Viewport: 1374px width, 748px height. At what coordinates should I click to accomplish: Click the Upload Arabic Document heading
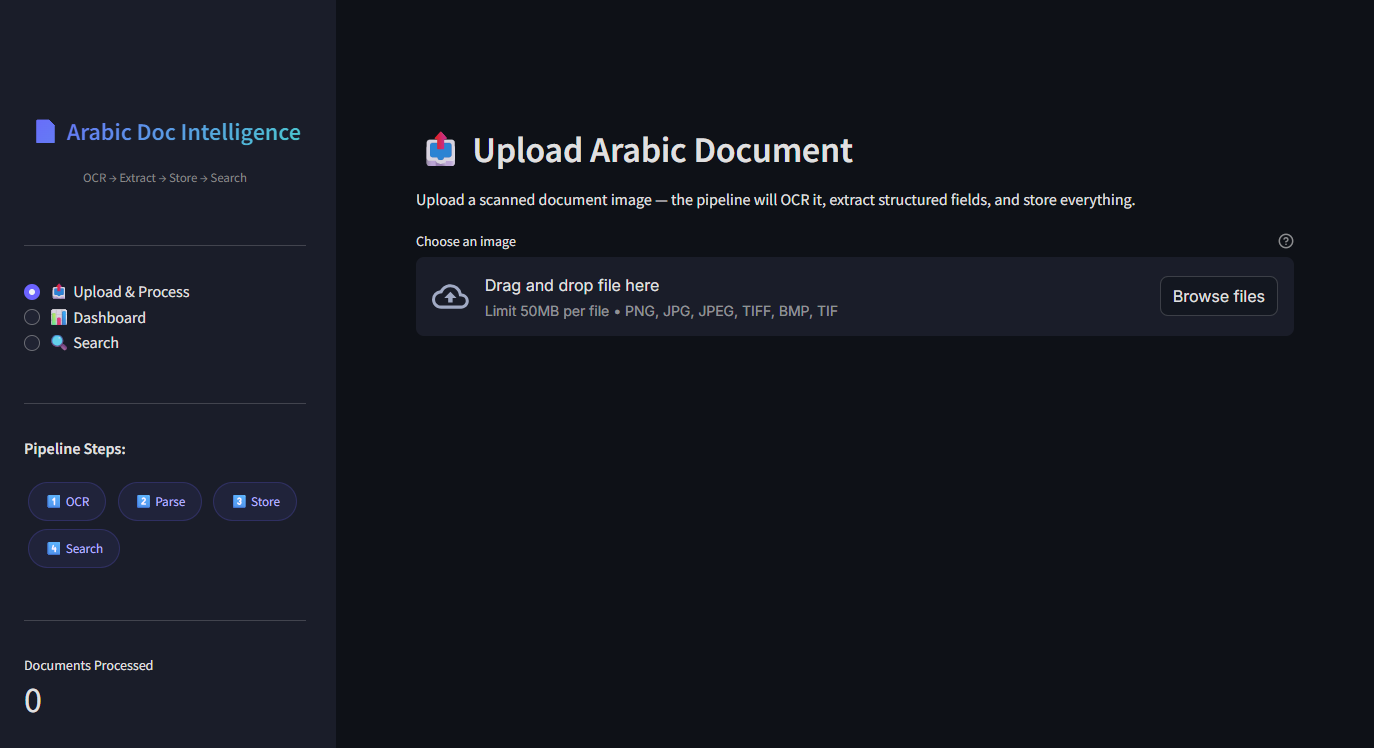662,150
